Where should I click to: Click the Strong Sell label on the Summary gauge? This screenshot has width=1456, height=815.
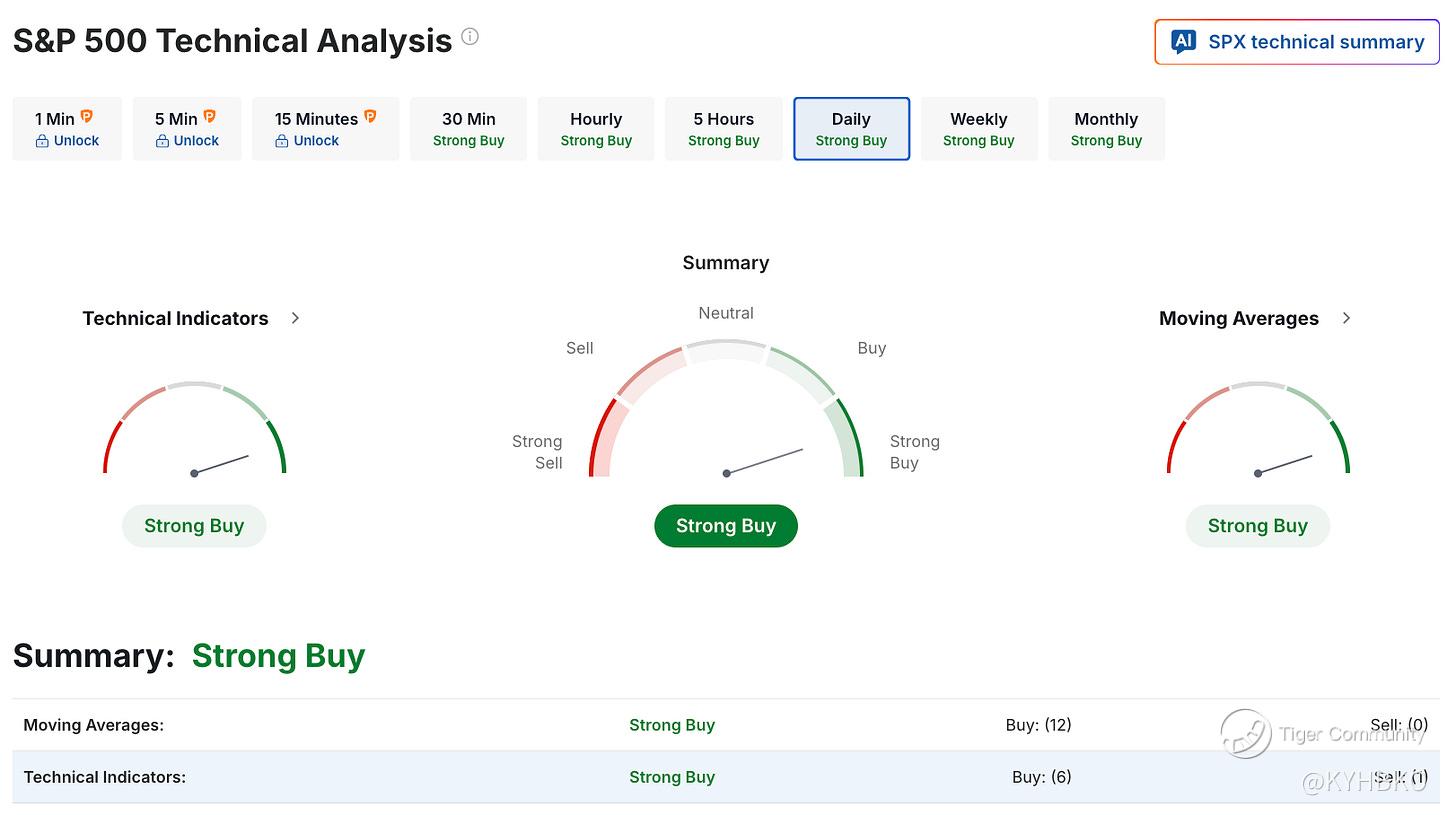click(538, 452)
